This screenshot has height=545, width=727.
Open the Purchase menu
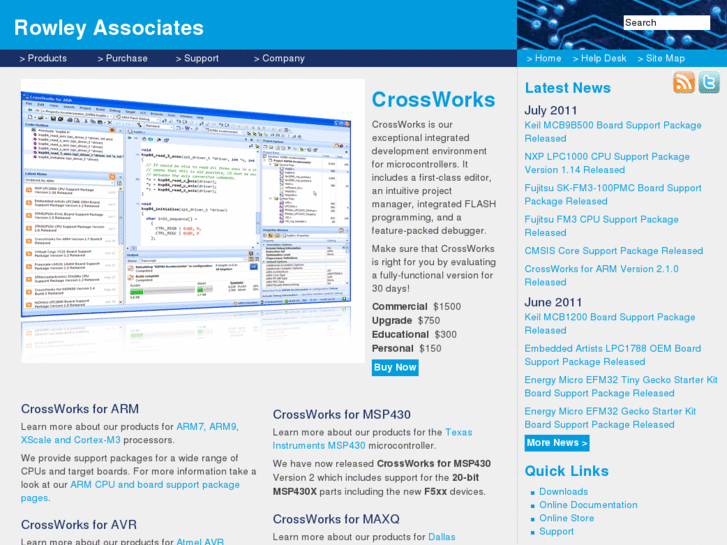pyautogui.click(x=122, y=58)
